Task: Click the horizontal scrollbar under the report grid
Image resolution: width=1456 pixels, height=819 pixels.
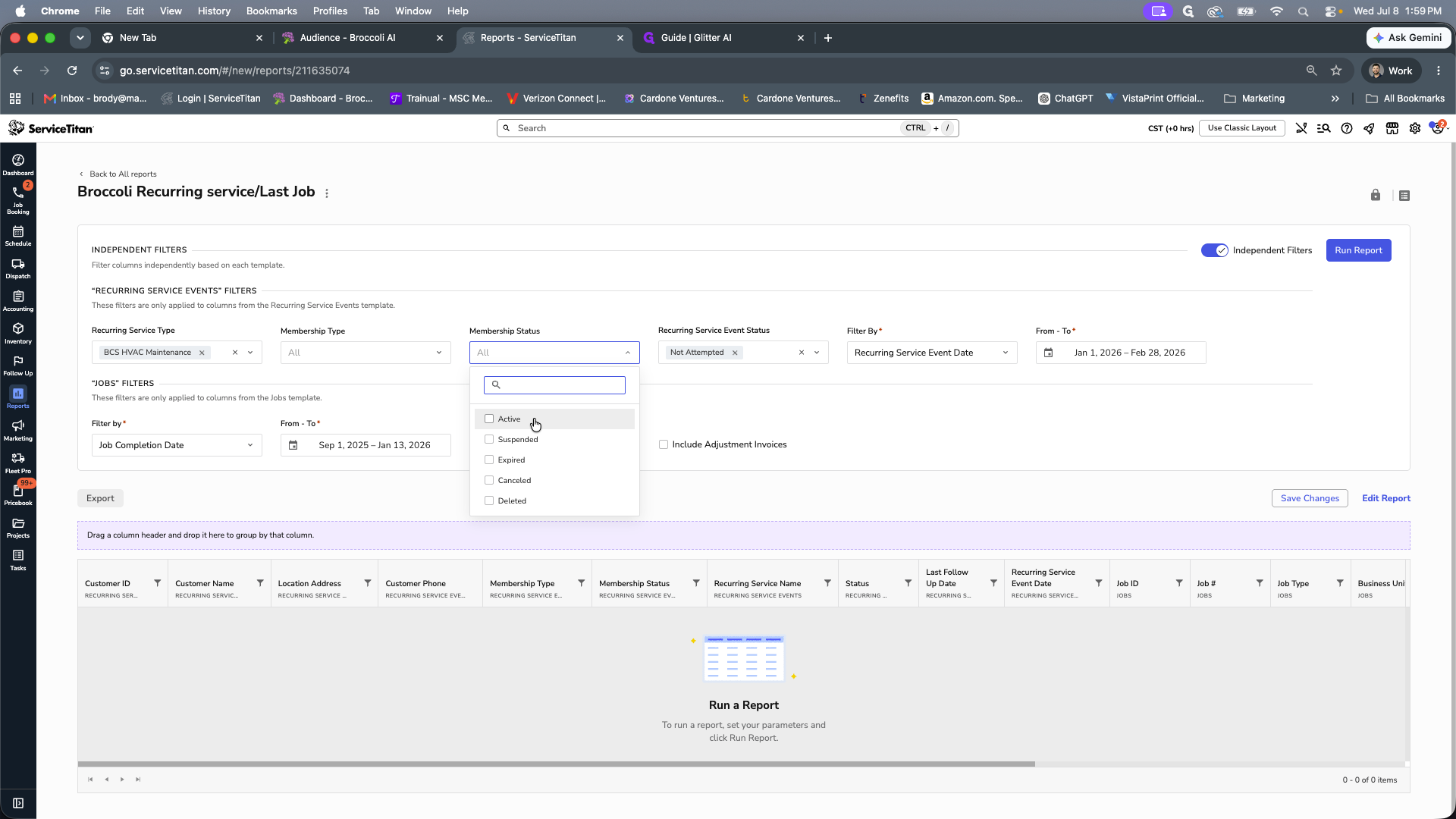Action: (x=556, y=764)
